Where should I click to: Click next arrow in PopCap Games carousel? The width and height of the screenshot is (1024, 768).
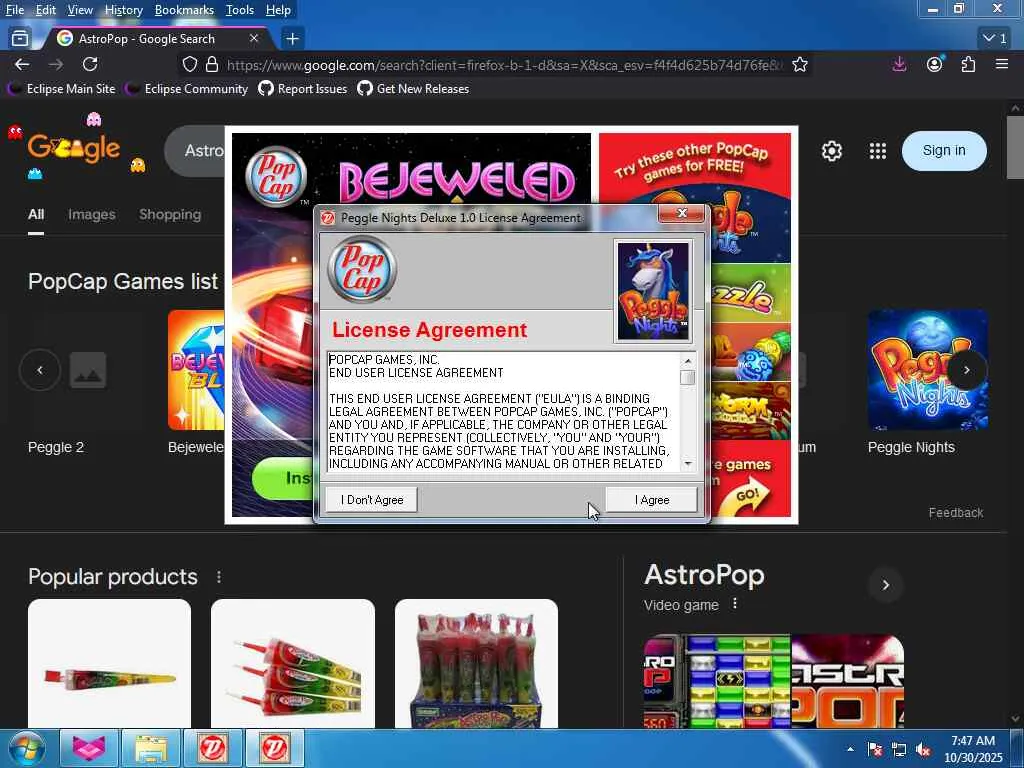pyautogui.click(x=967, y=370)
